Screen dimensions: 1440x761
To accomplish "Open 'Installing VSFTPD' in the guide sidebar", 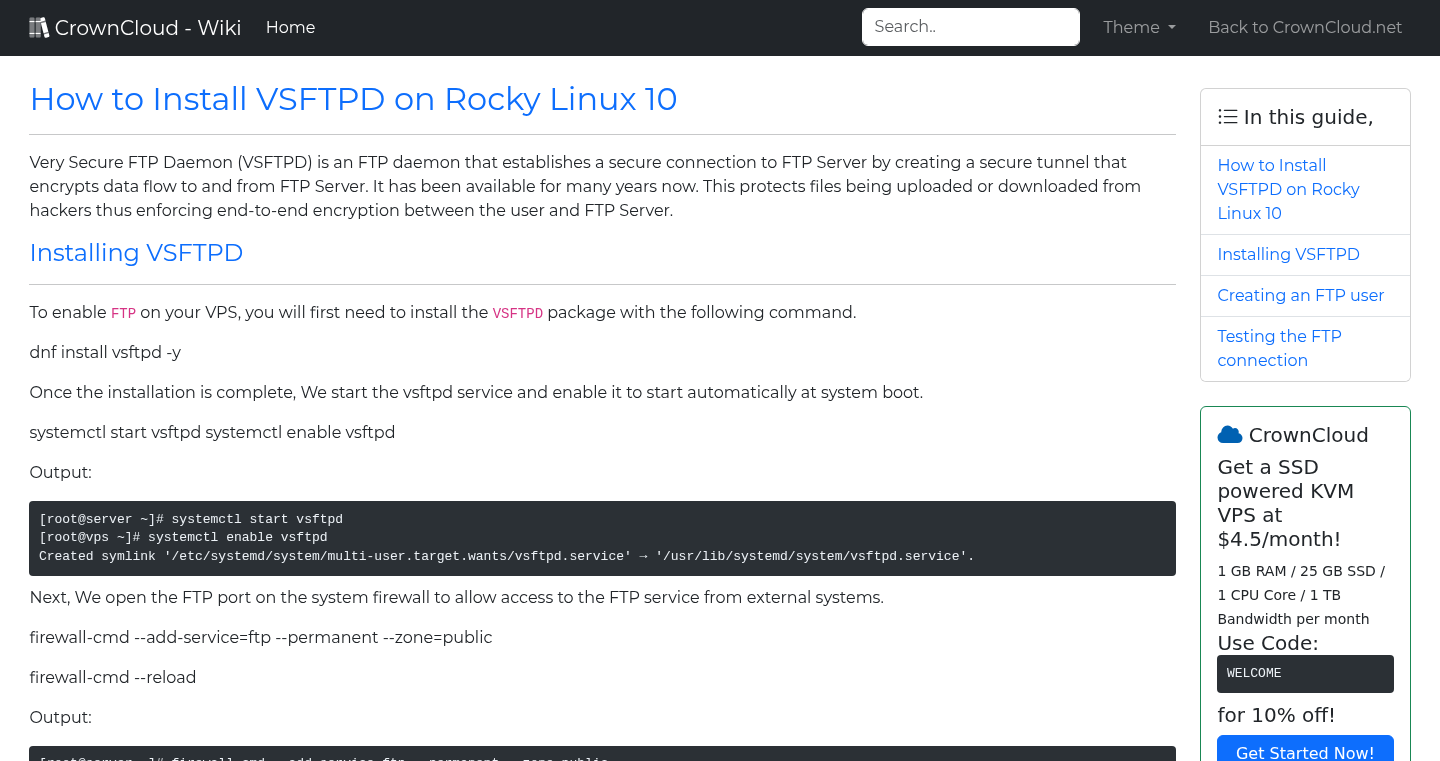I will coord(1288,254).
